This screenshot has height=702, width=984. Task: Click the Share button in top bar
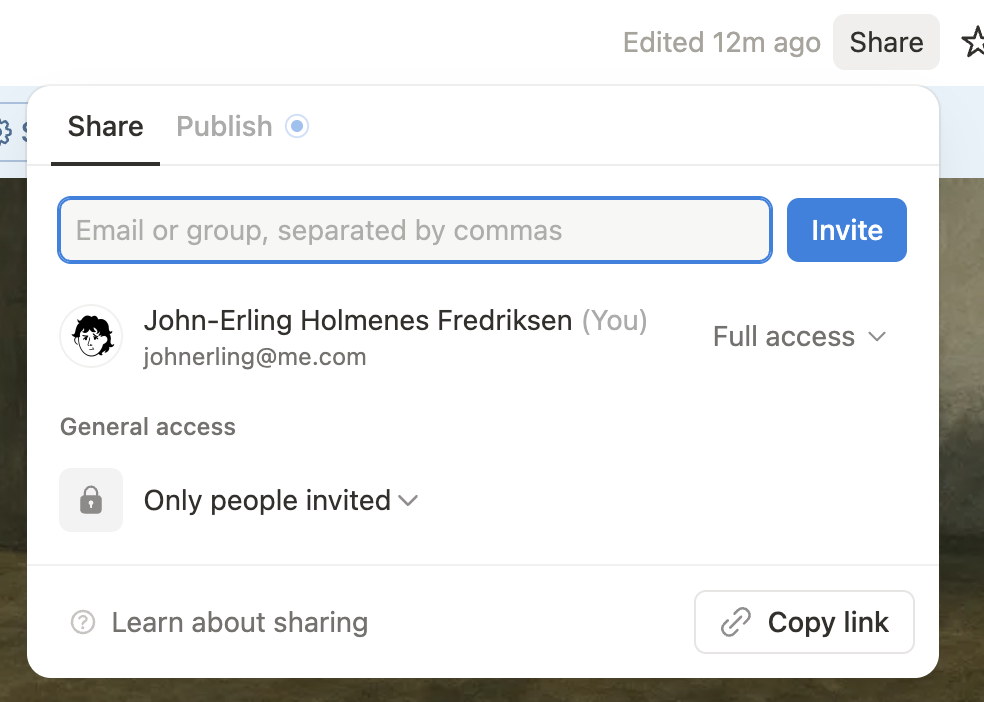click(x=886, y=42)
